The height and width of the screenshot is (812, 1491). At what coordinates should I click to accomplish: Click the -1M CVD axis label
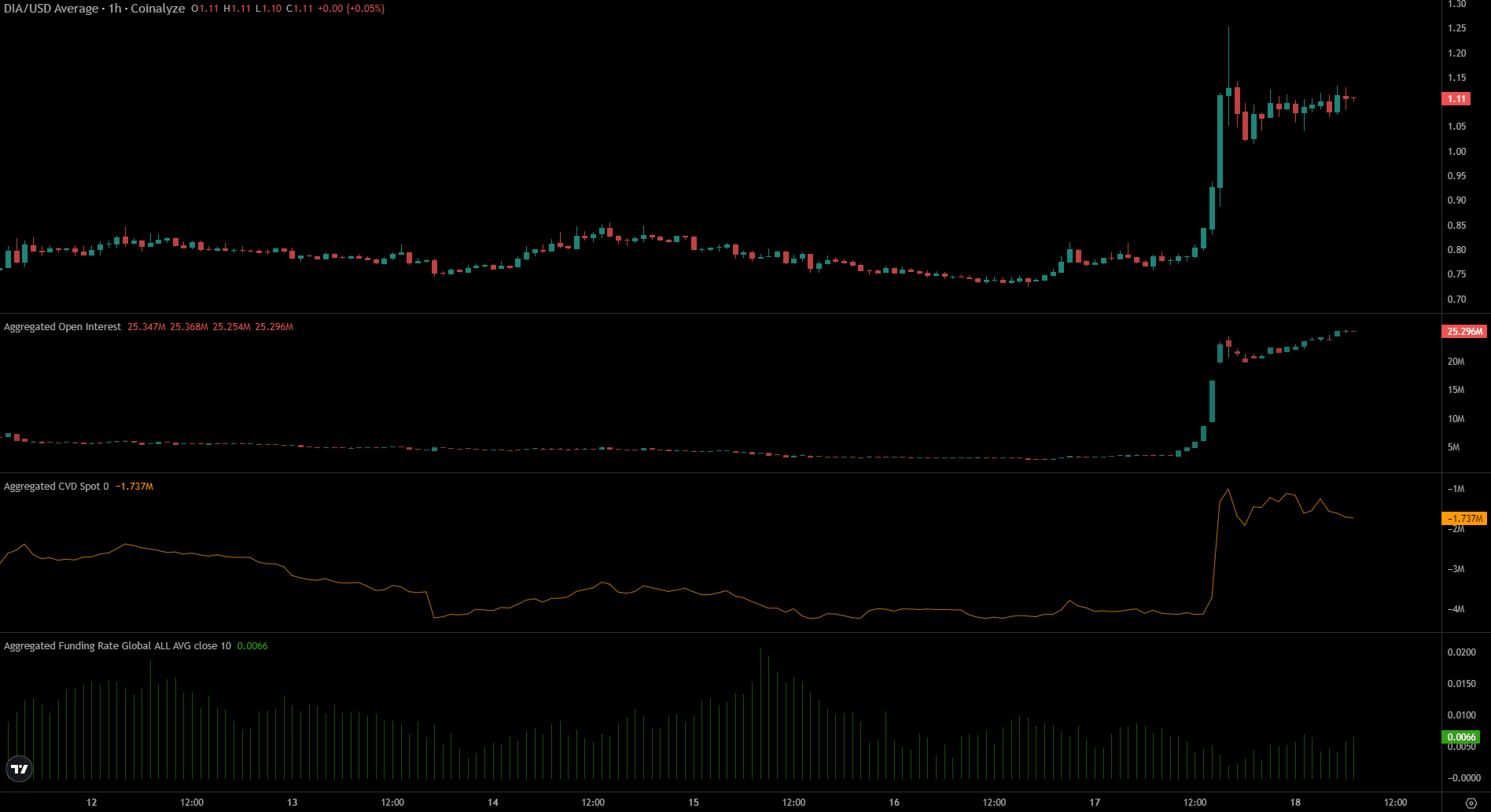tap(1456, 489)
